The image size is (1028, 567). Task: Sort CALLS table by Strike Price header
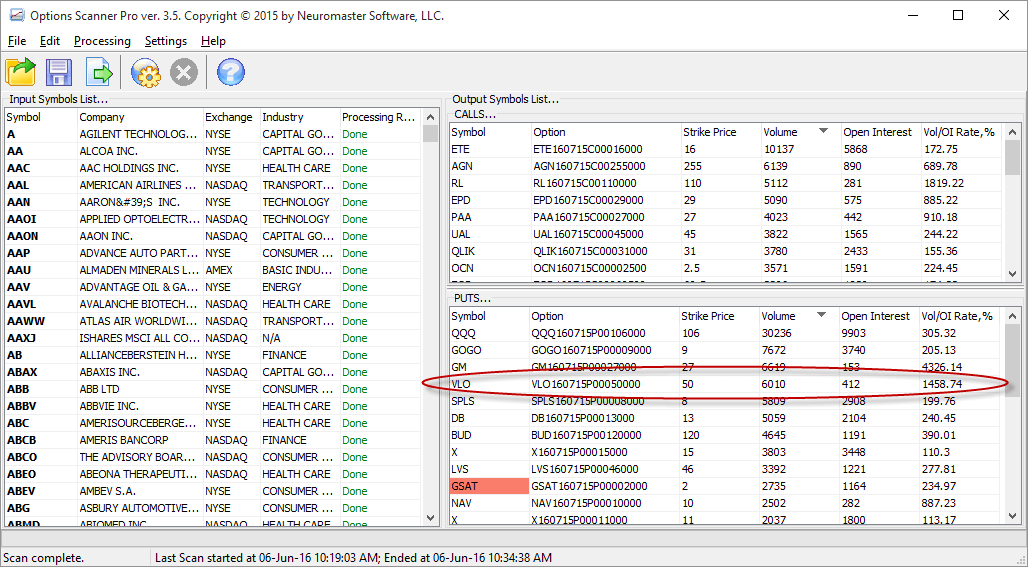pos(721,132)
